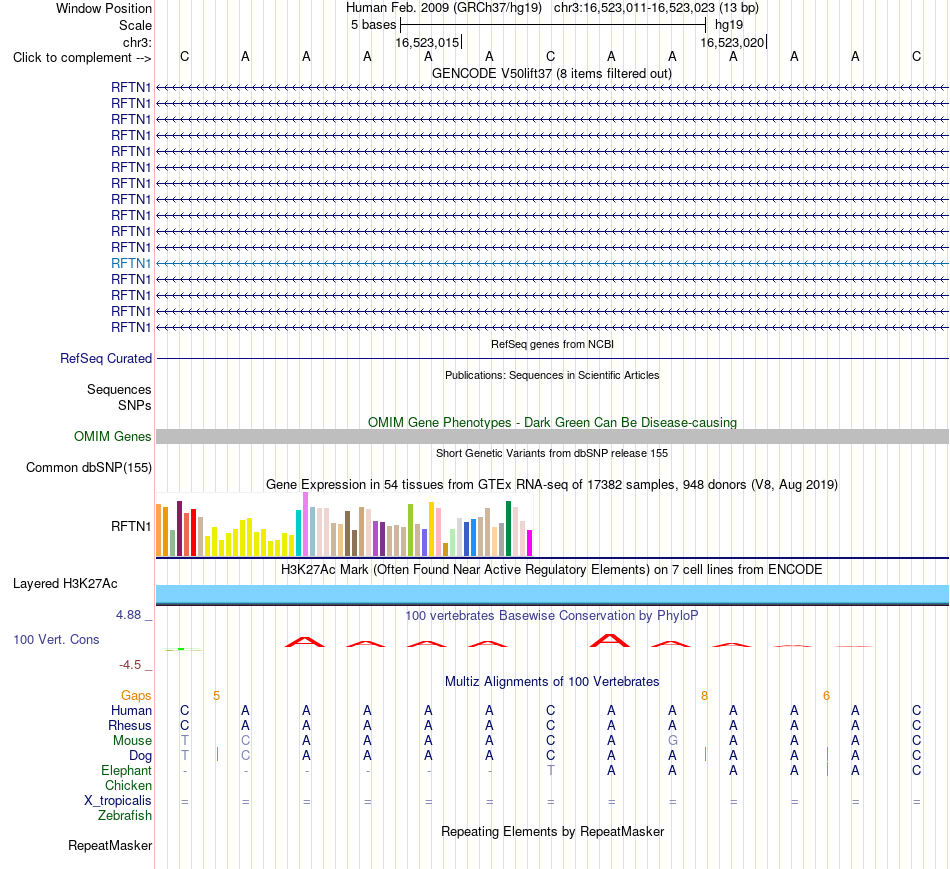
Task: Open the RefSeq Curated track label
Action: [106, 359]
